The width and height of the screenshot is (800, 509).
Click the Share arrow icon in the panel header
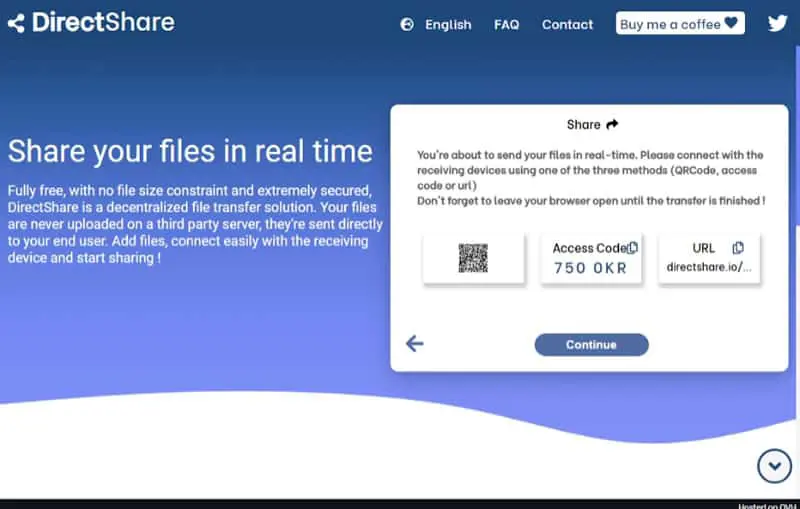pos(612,124)
